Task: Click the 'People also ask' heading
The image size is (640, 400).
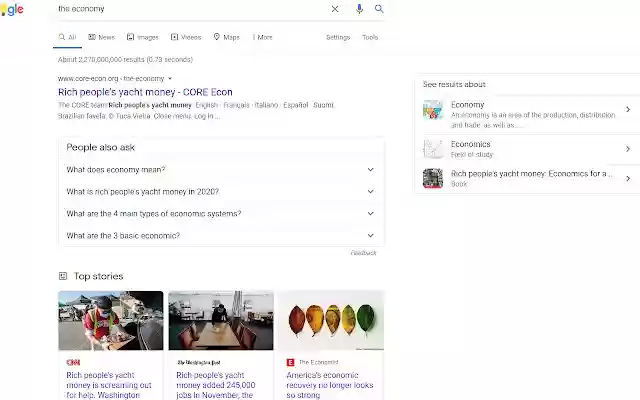Action: coord(100,147)
